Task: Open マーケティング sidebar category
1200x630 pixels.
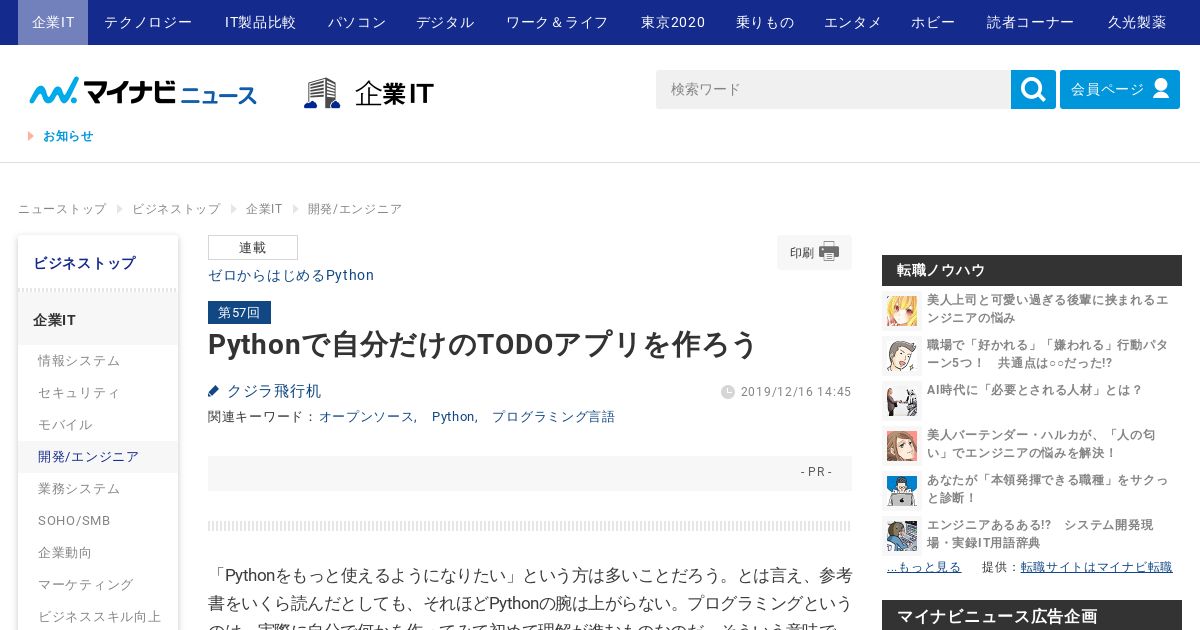Action: (x=98, y=584)
